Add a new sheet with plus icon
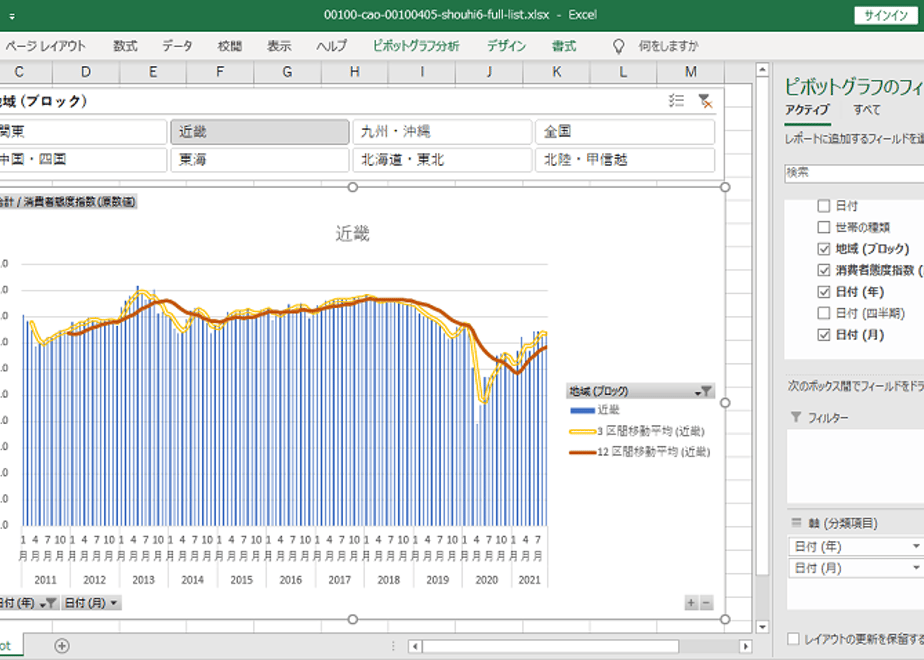 tap(62, 646)
